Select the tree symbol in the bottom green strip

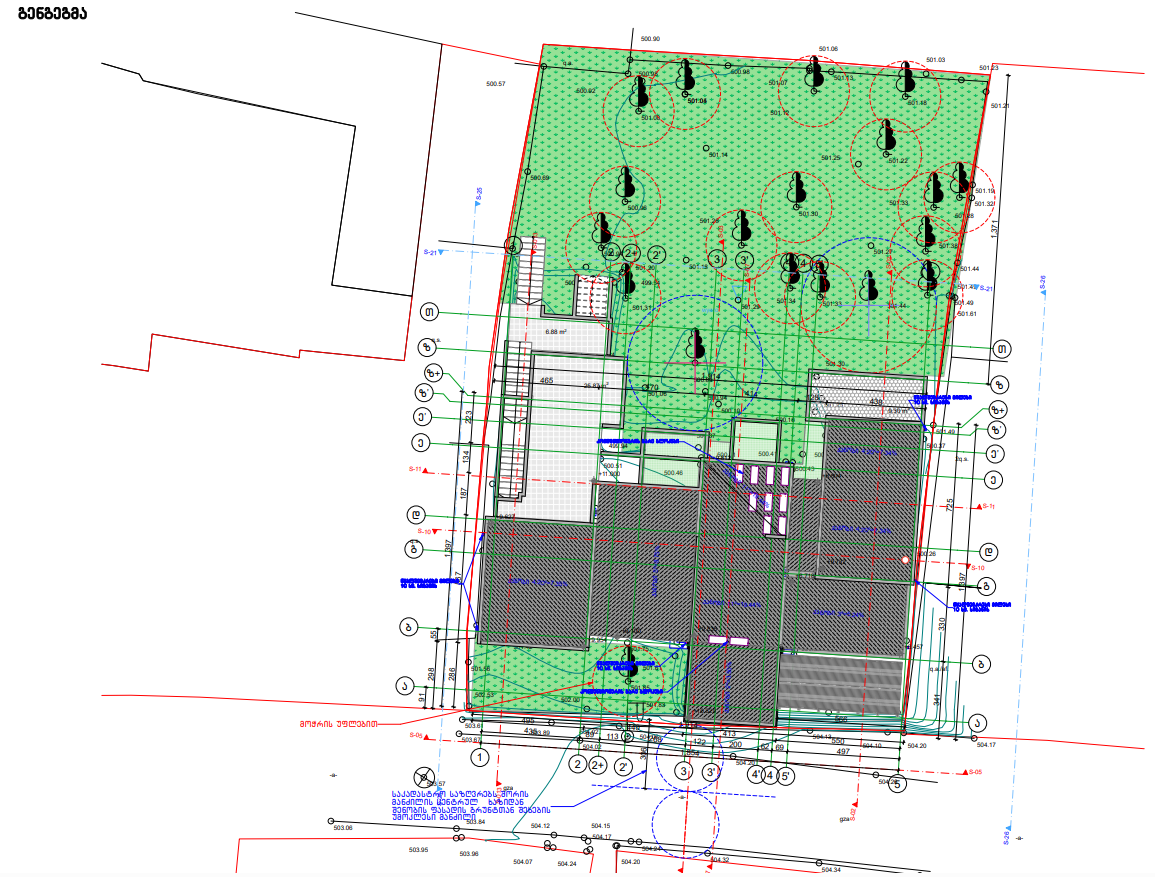(629, 658)
